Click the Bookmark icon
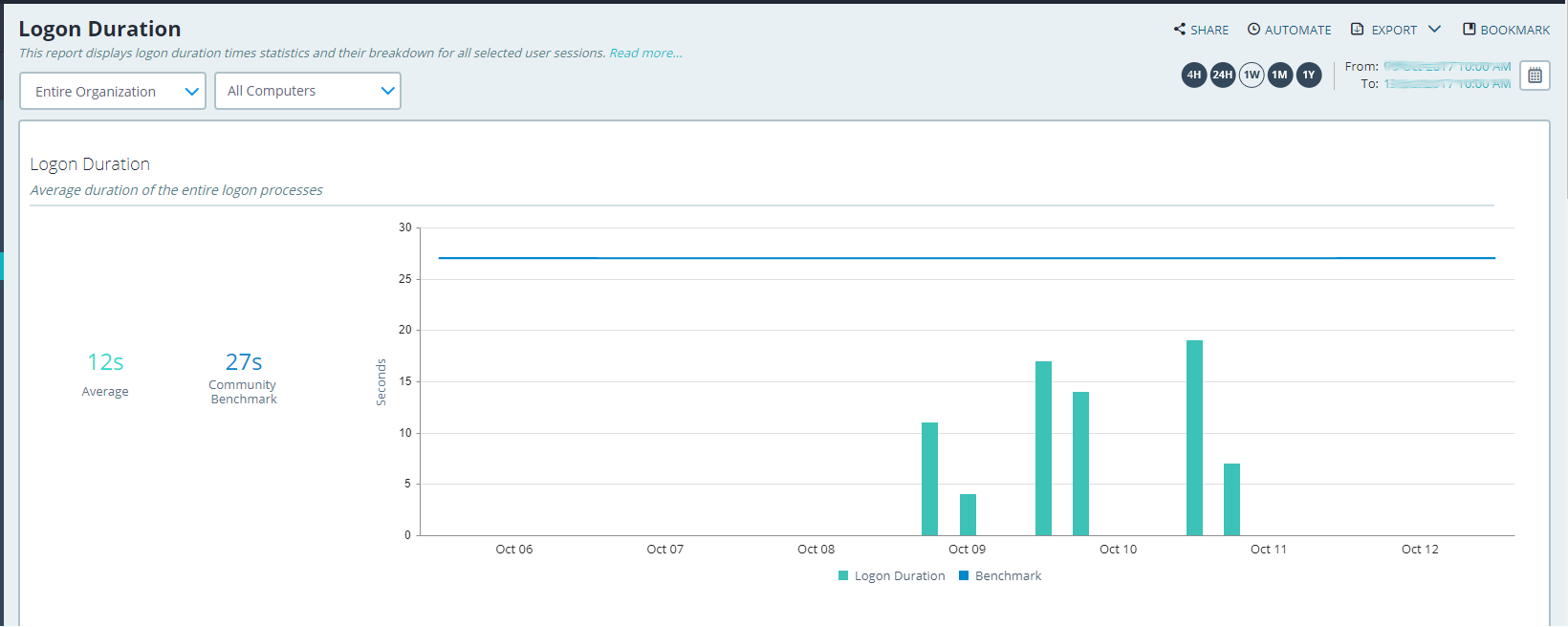Image resolution: width=1568 pixels, height=627 pixels. click(1470, 29)
